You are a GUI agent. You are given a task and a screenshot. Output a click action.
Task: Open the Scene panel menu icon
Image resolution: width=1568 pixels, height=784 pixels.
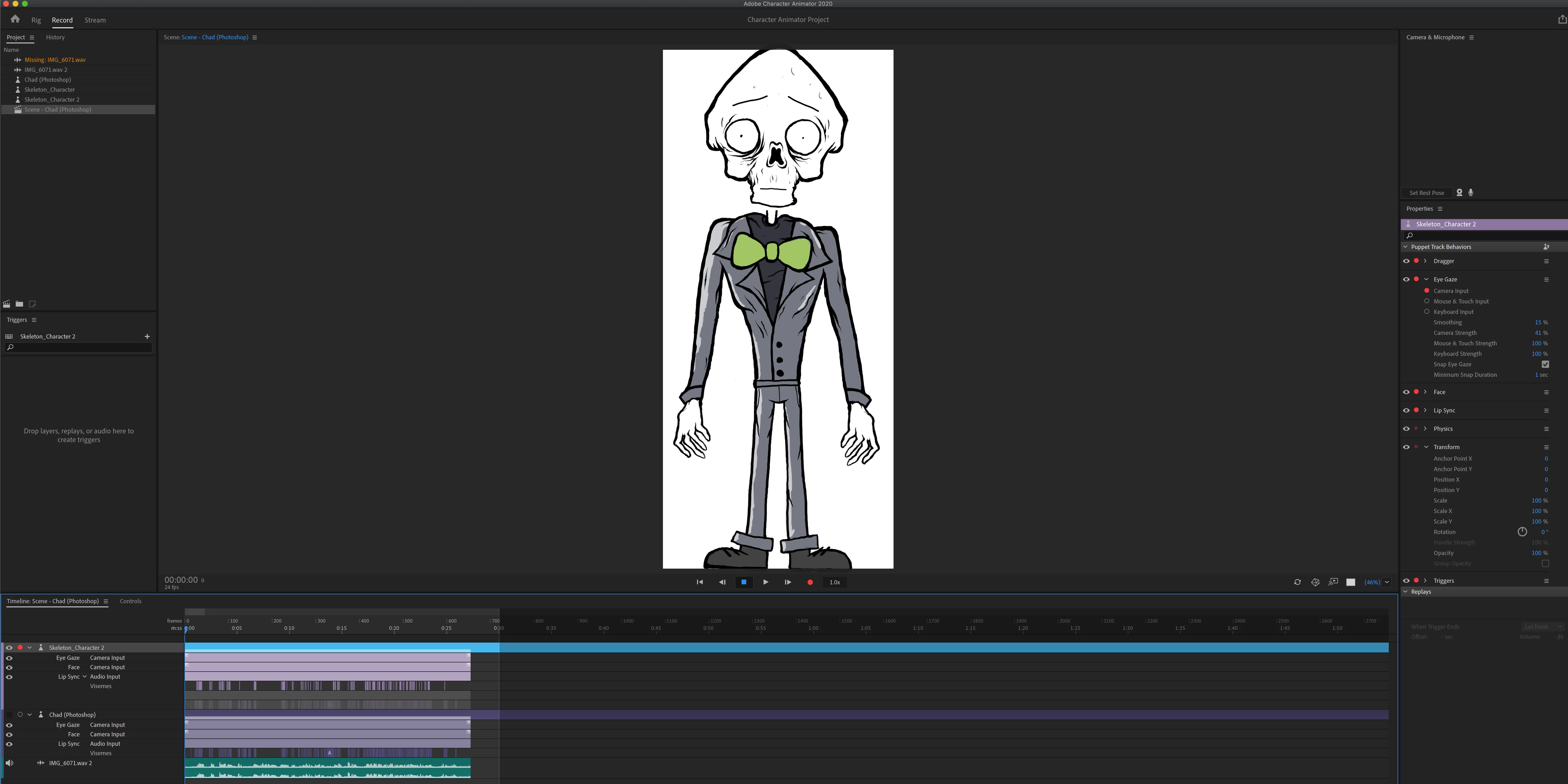click(x=254, y=37)
